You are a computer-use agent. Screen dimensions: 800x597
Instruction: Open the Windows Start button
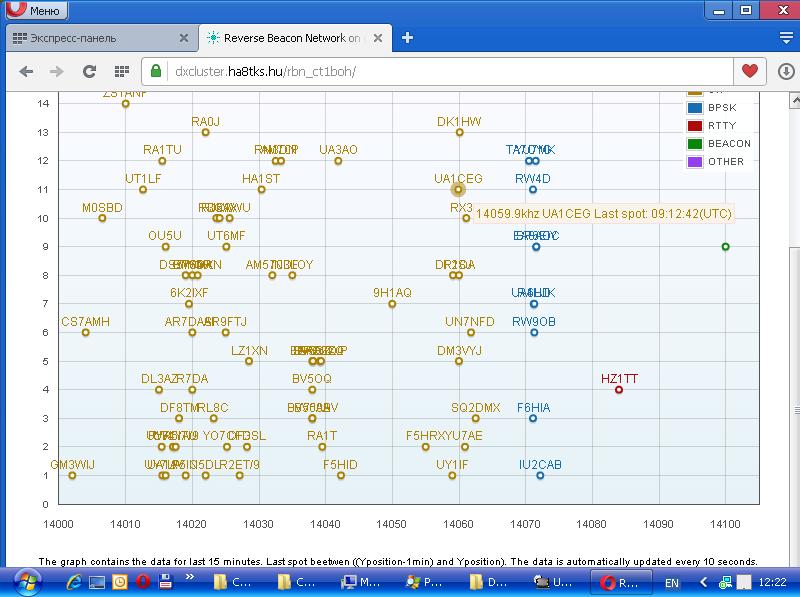coord(27,582)
